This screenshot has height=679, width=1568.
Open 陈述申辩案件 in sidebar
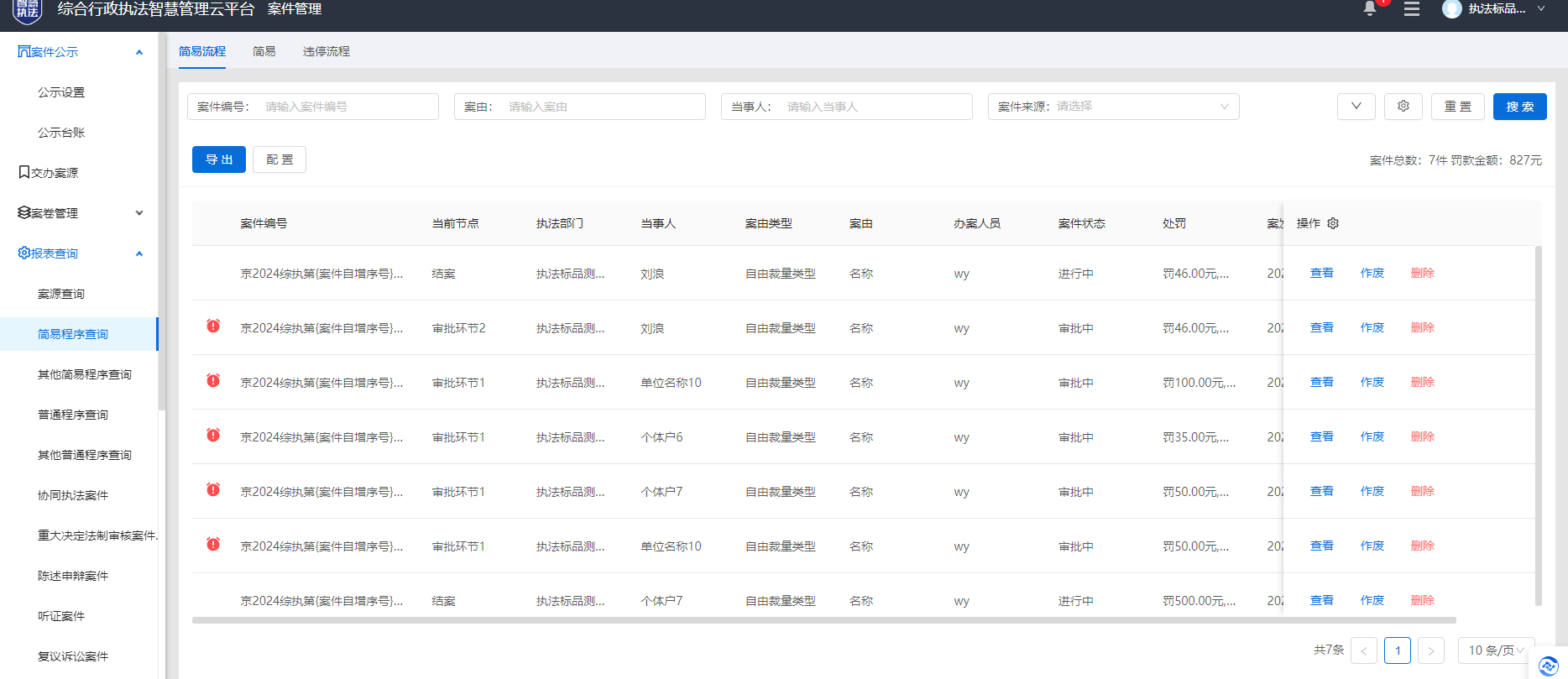[x=73, y=576]
